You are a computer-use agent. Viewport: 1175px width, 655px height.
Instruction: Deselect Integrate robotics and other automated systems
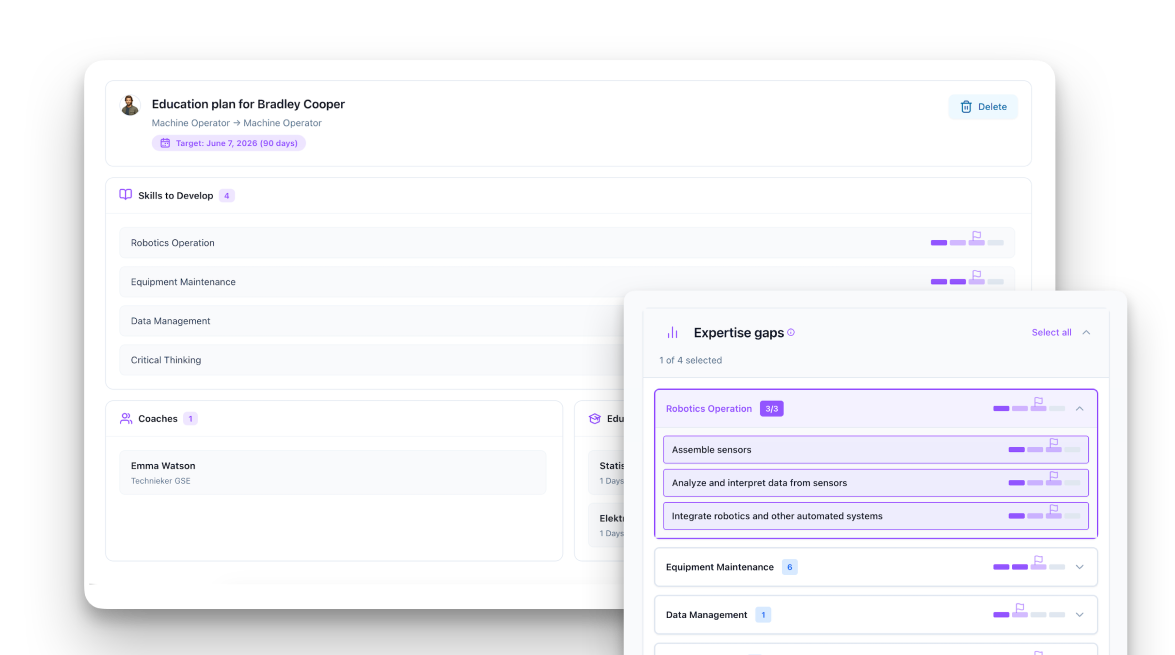[x=850, y=515]
